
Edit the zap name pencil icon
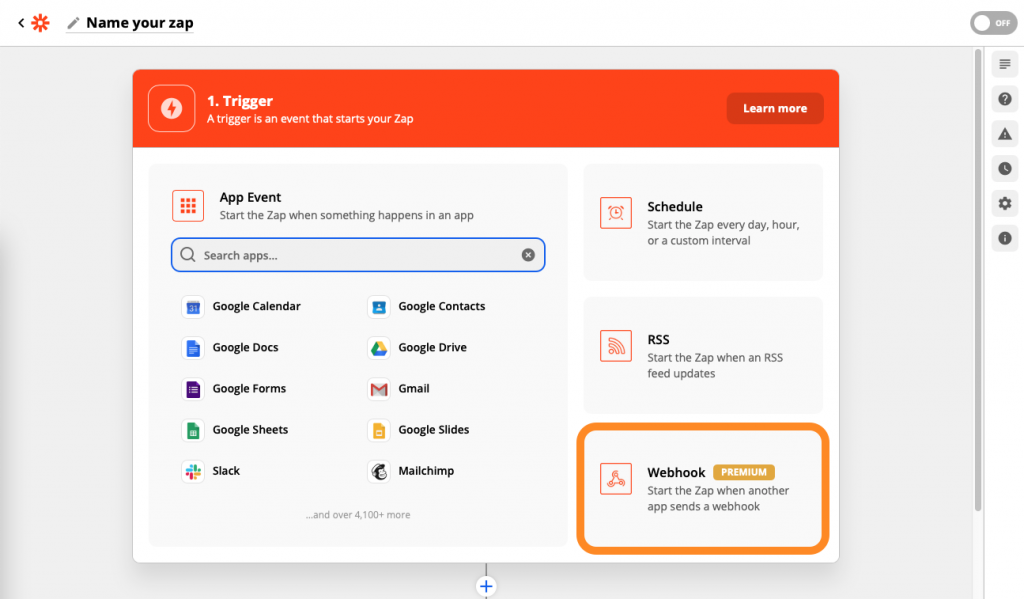pyautogui.click(x=73, y=23)
